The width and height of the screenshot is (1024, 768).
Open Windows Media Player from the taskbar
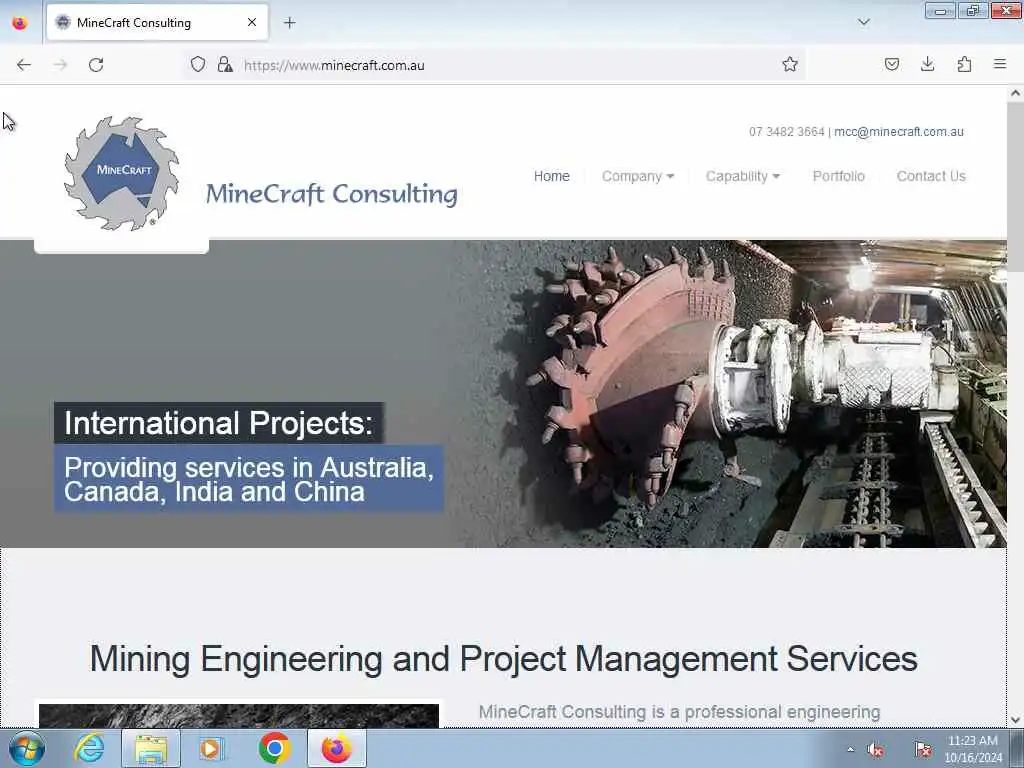click(210, 748)
